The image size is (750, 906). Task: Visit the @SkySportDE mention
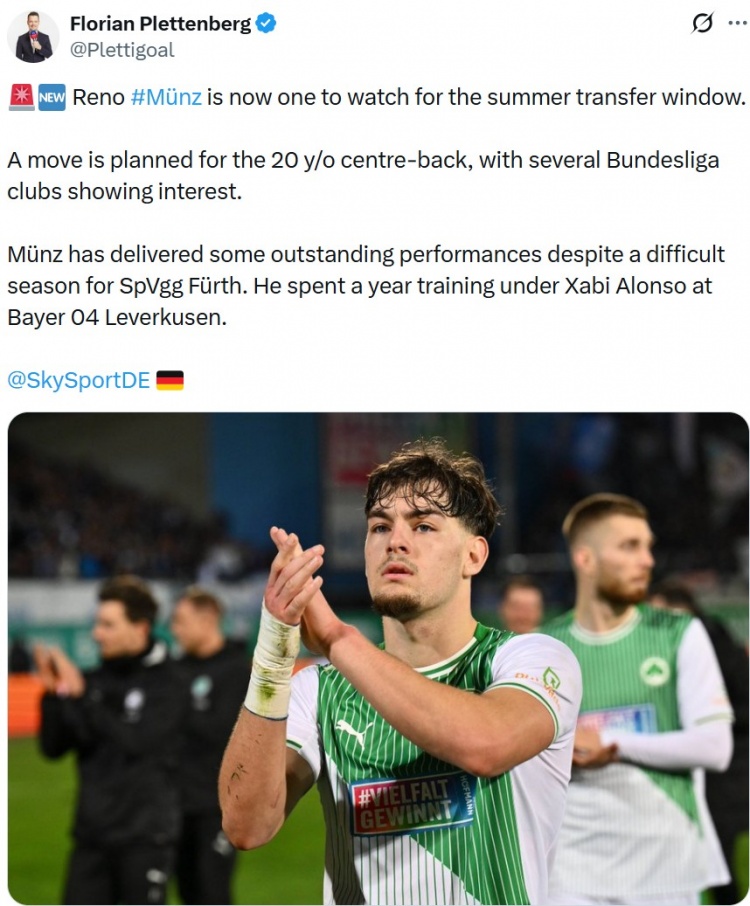tap(79, 380)
